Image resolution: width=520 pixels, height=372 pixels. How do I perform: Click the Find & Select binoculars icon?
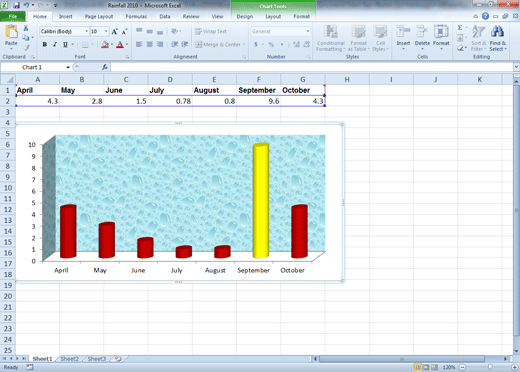(497, 32)
